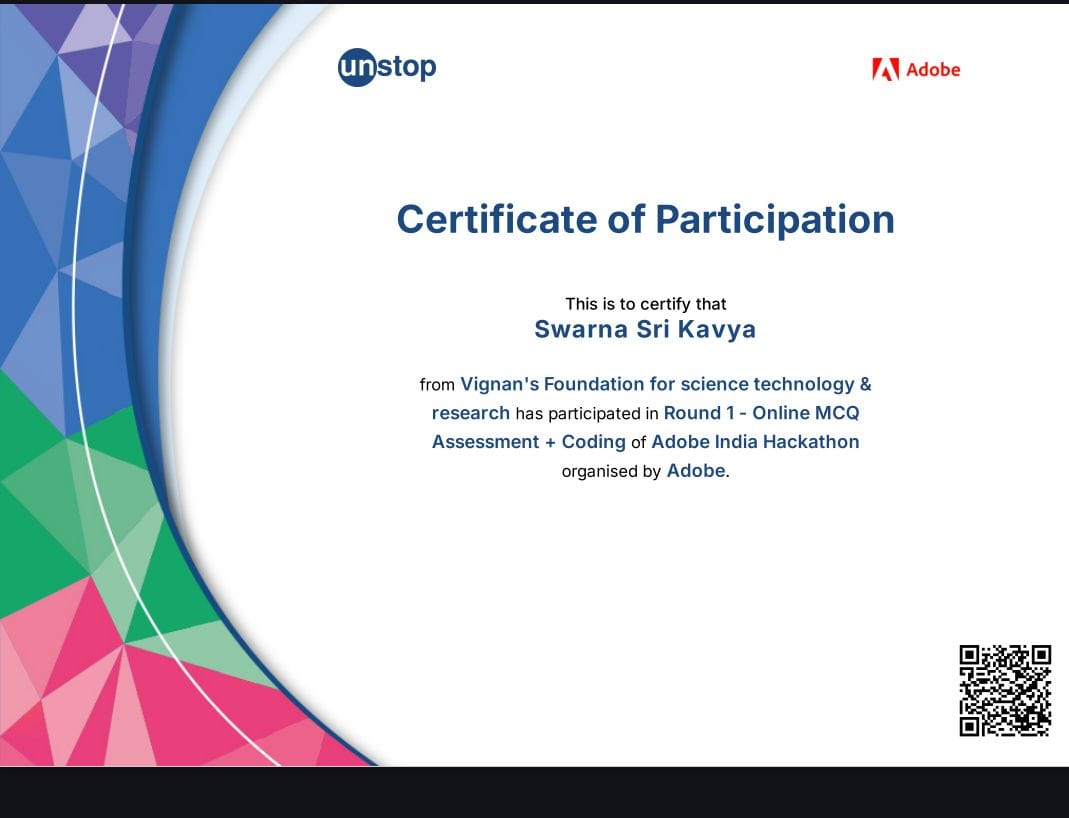Click "has participated in" text
1069x818 pixels.
[587, 414]
